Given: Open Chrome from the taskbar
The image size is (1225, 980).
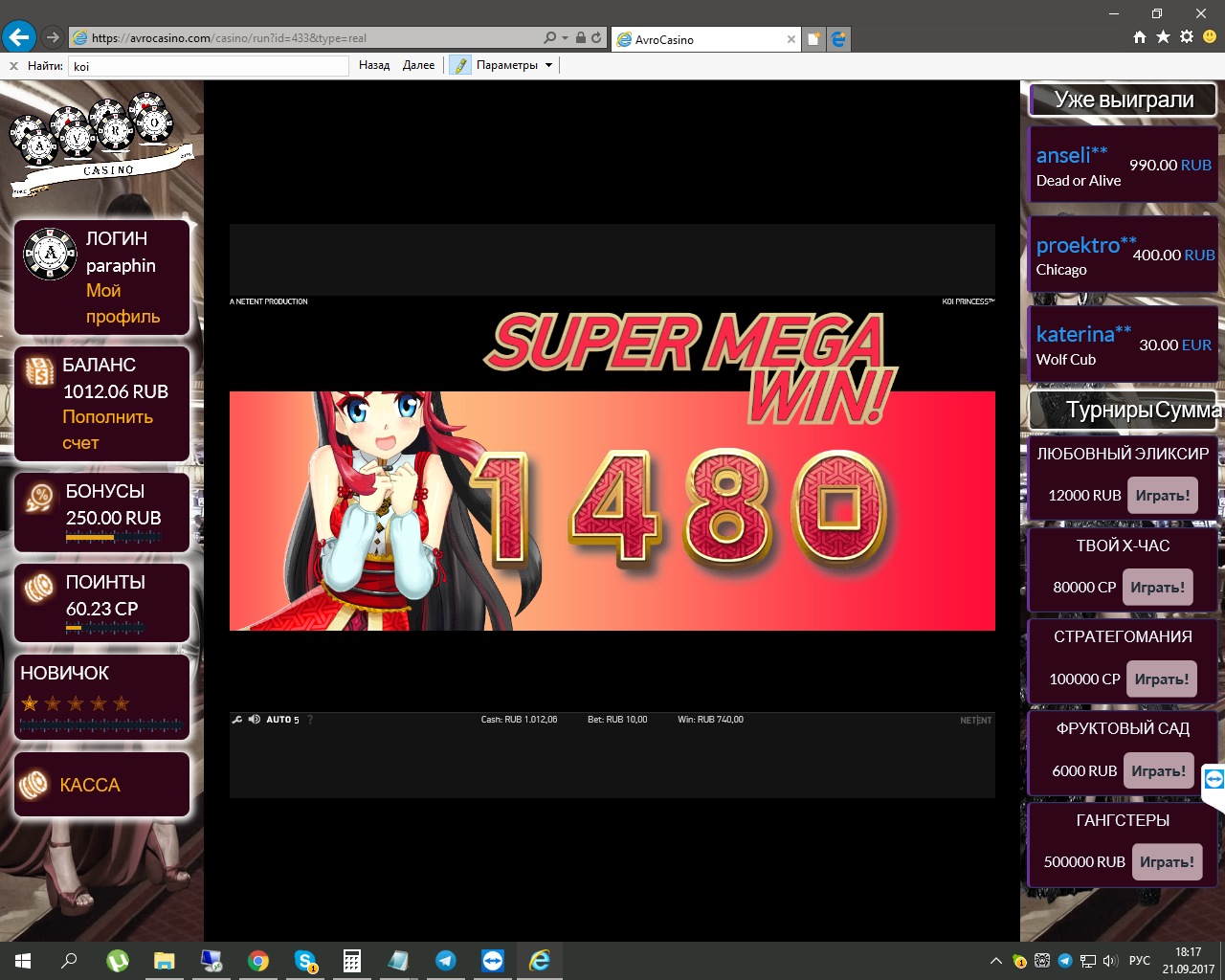Looking at the screenshot, I should (x=258, y=961).
